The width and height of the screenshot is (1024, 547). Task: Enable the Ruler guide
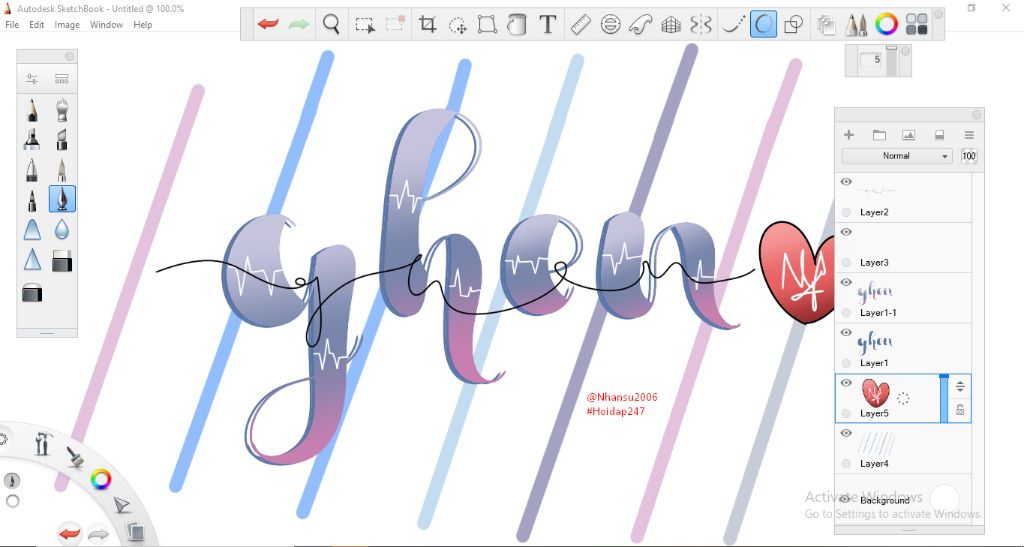pyautogui.click(x=580, y=25)
